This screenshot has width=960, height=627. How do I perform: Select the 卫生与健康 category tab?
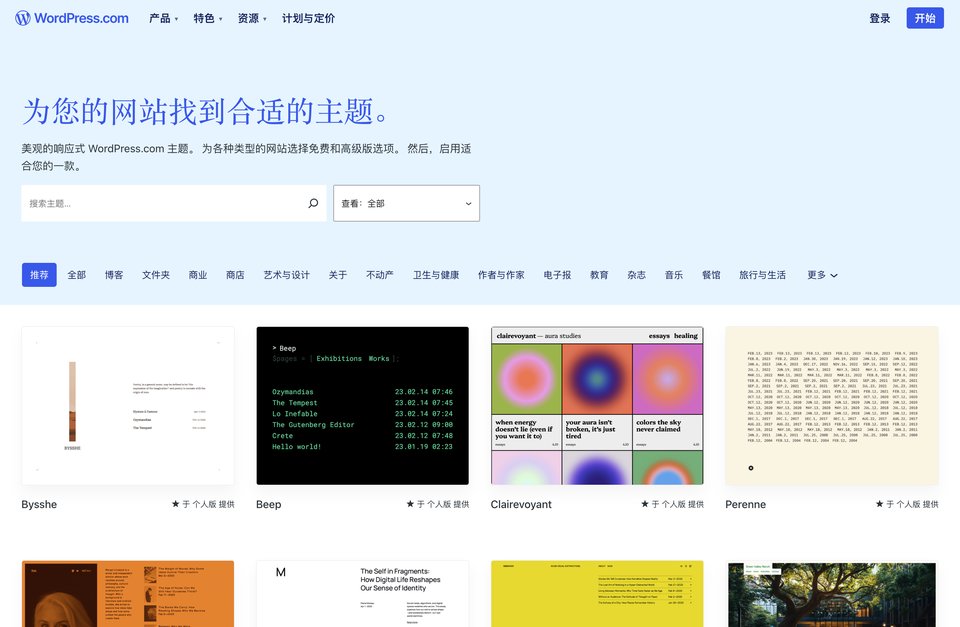(x=436, y=275)
